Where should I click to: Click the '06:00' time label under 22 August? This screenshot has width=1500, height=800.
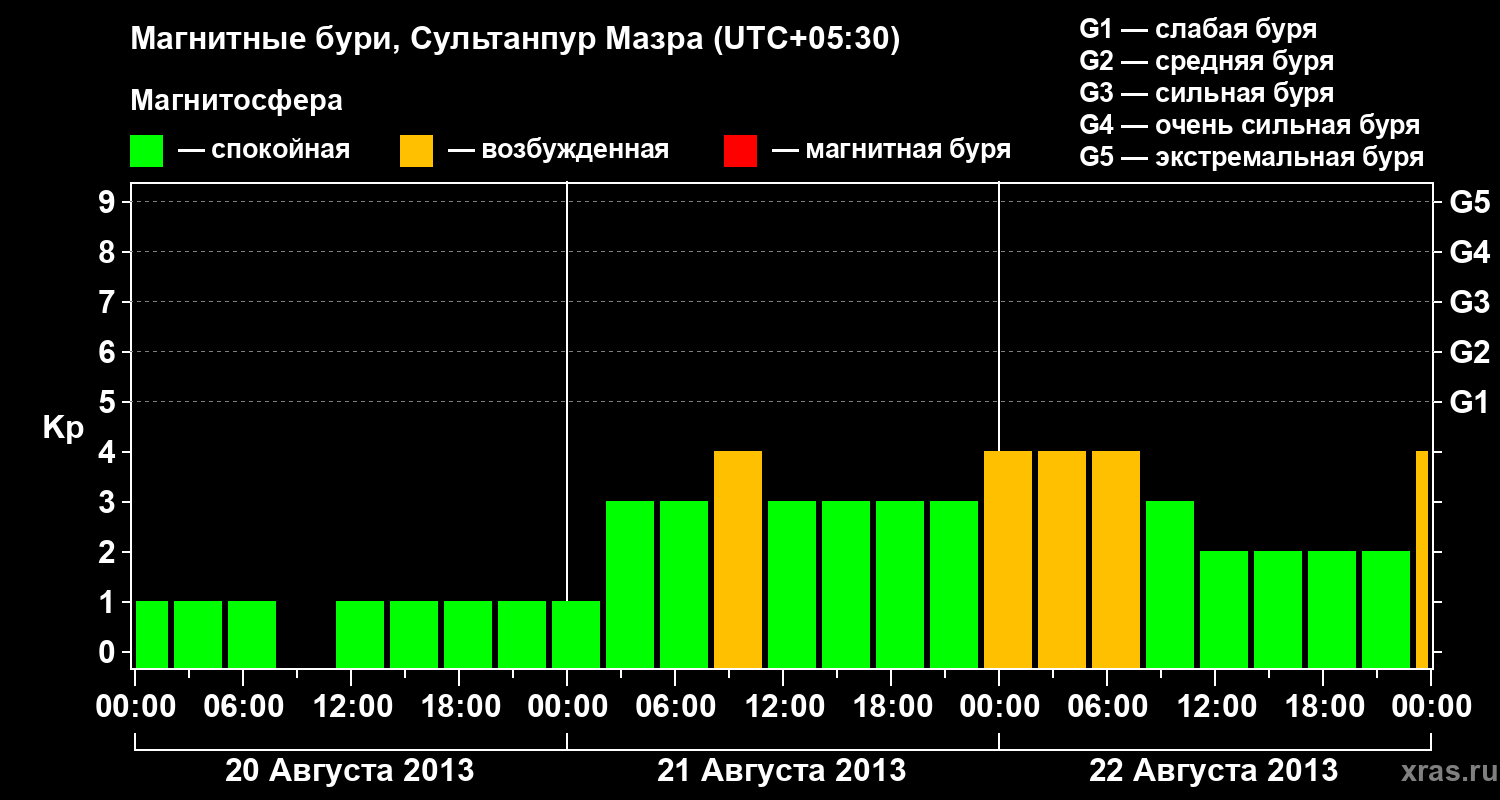tap(1106, 707)
